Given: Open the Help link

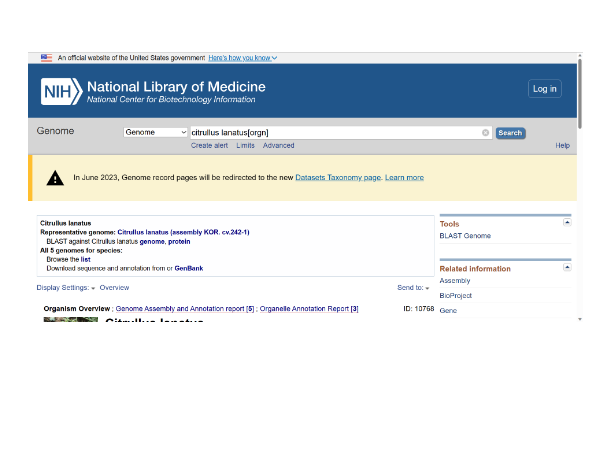Looking at the screenshot, I should pos(562,145).
